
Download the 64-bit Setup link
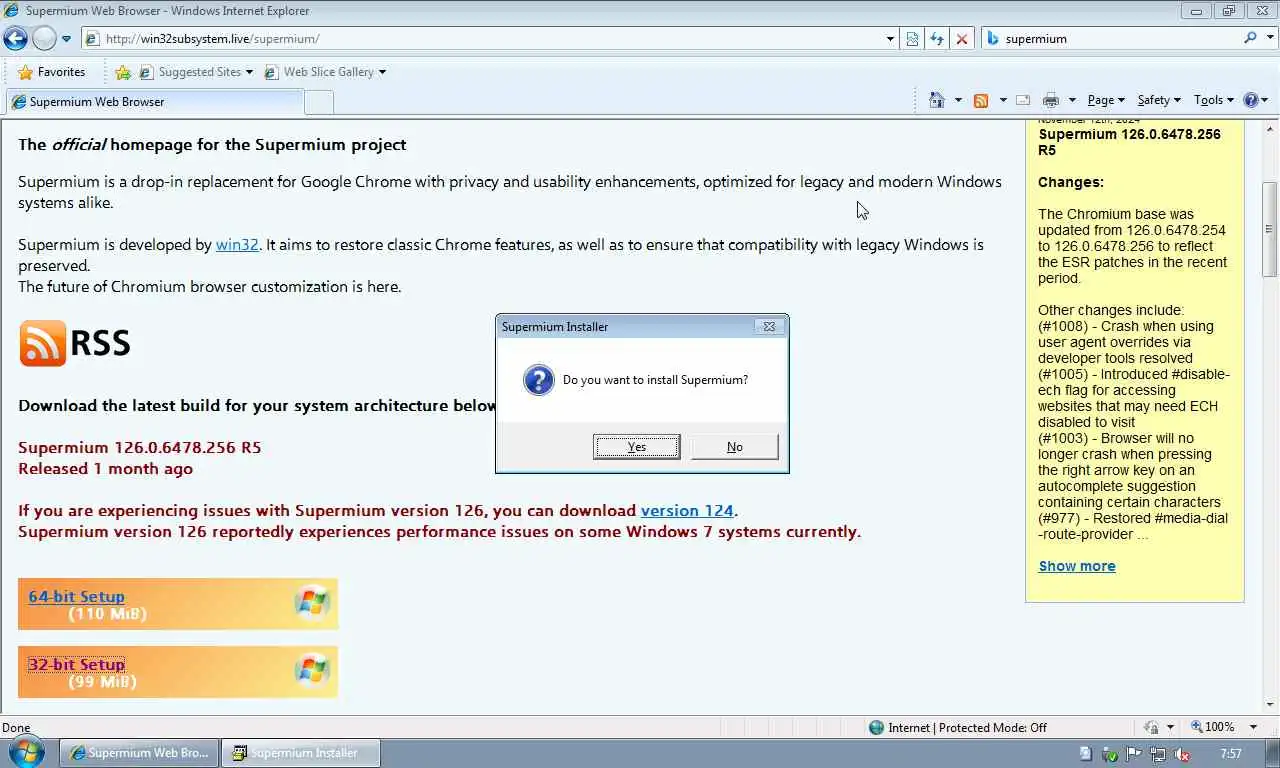(x=77, y=596)
